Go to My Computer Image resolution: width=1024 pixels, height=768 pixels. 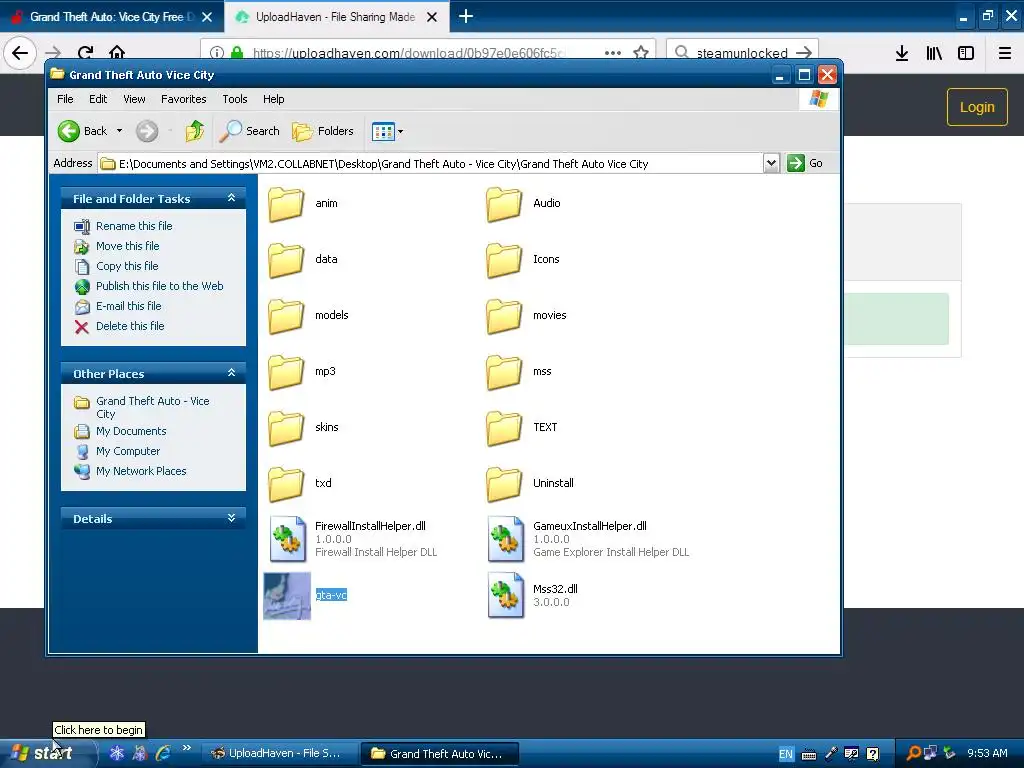click(x=127, y=451)
